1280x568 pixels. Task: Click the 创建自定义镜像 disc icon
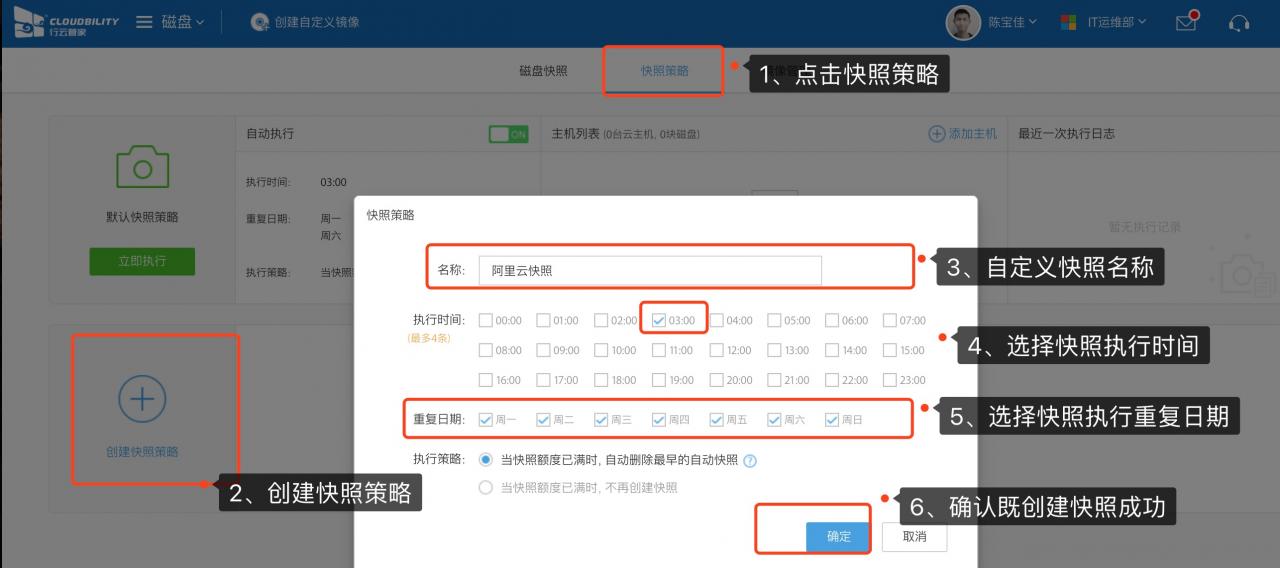[260, 22]
